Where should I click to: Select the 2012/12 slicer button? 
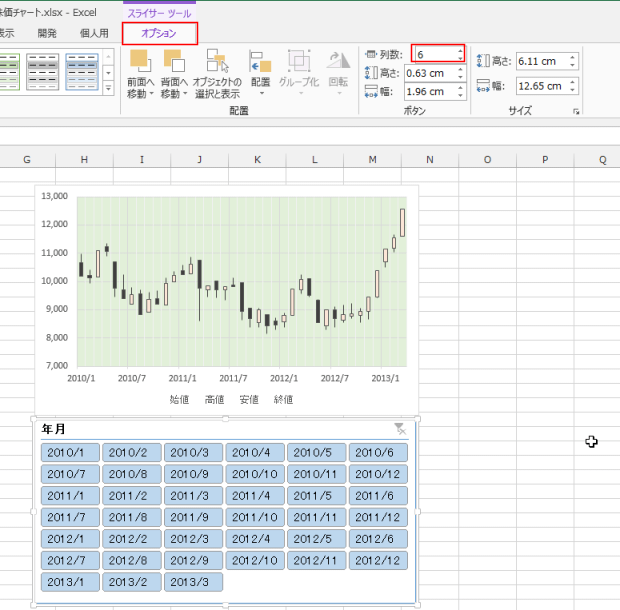pos(378,560)
